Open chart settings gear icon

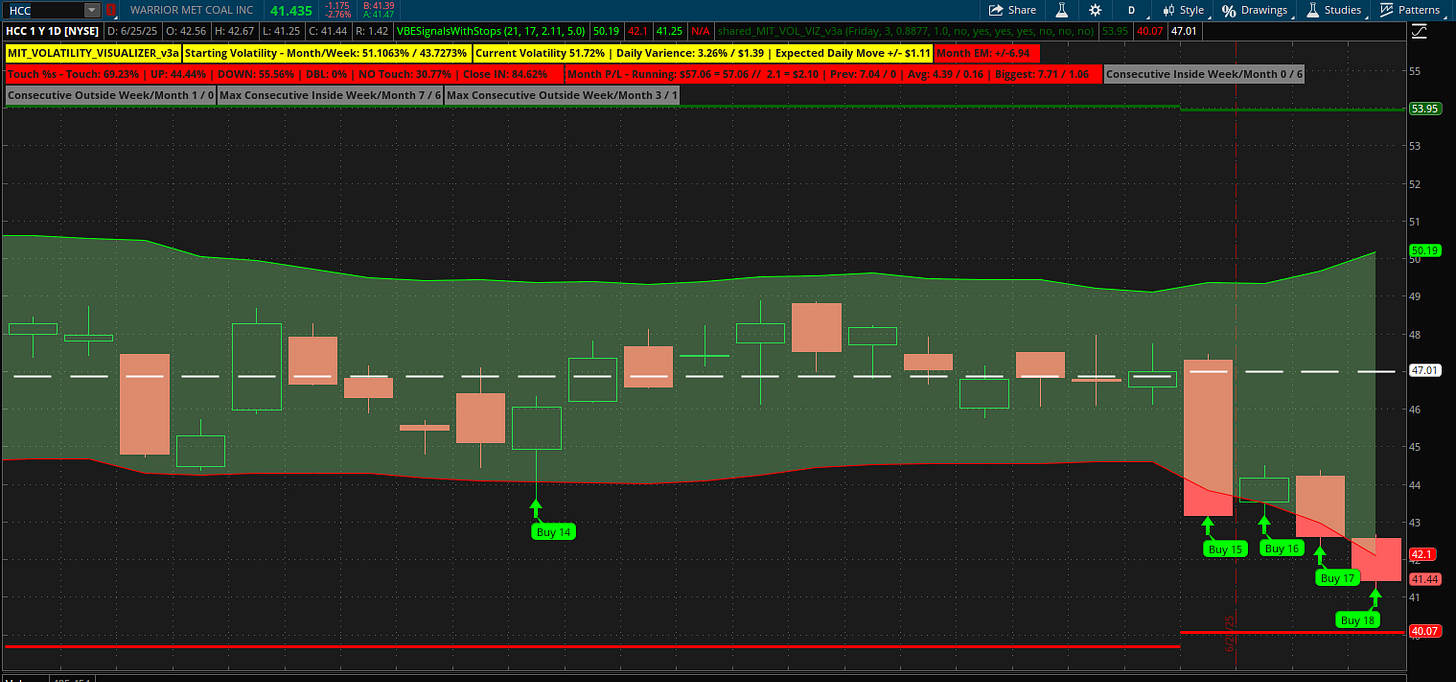(x=1096, y=10)
